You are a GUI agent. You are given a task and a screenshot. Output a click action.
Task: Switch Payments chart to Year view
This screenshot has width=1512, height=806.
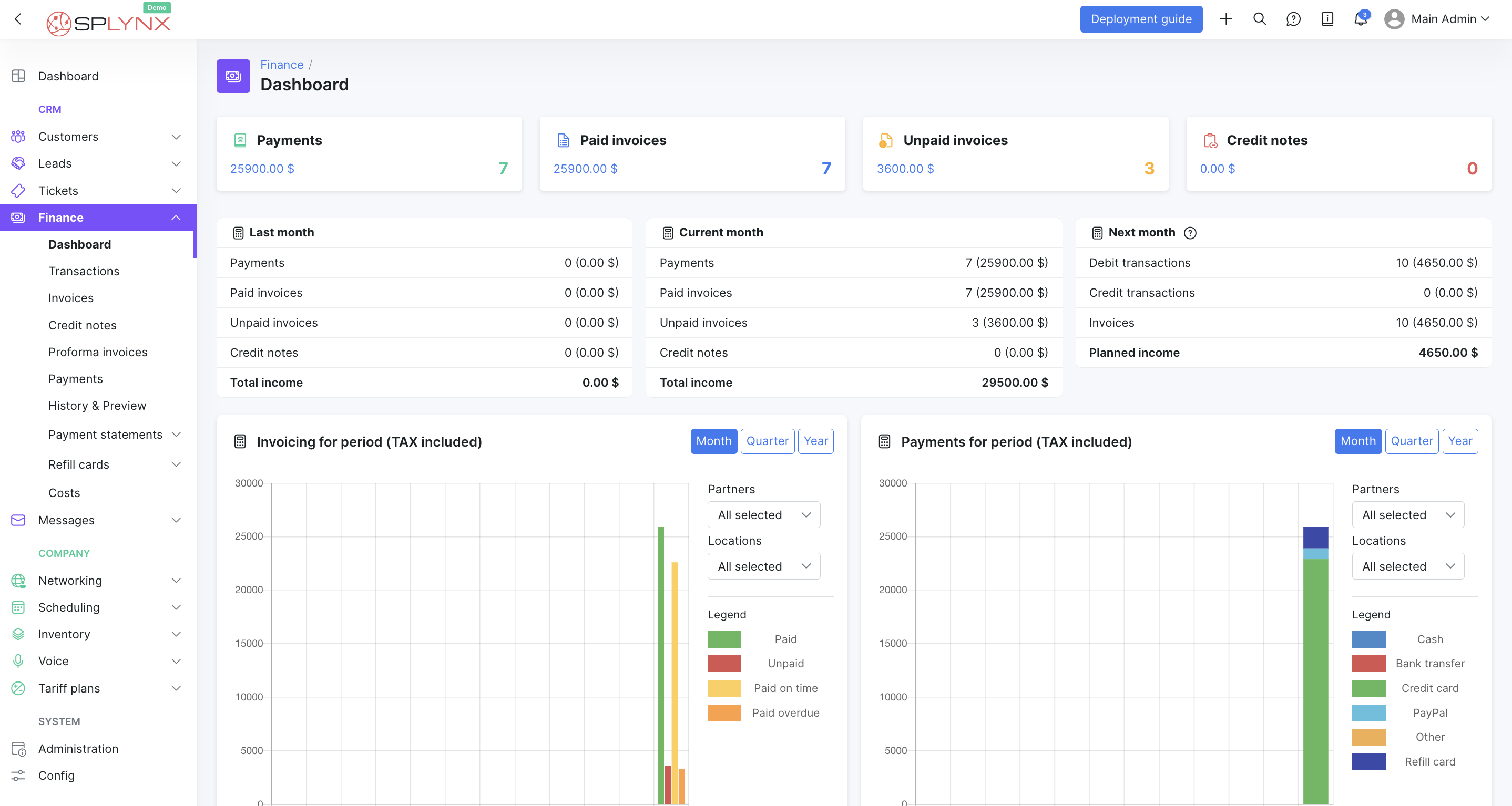click(1461, 441)
